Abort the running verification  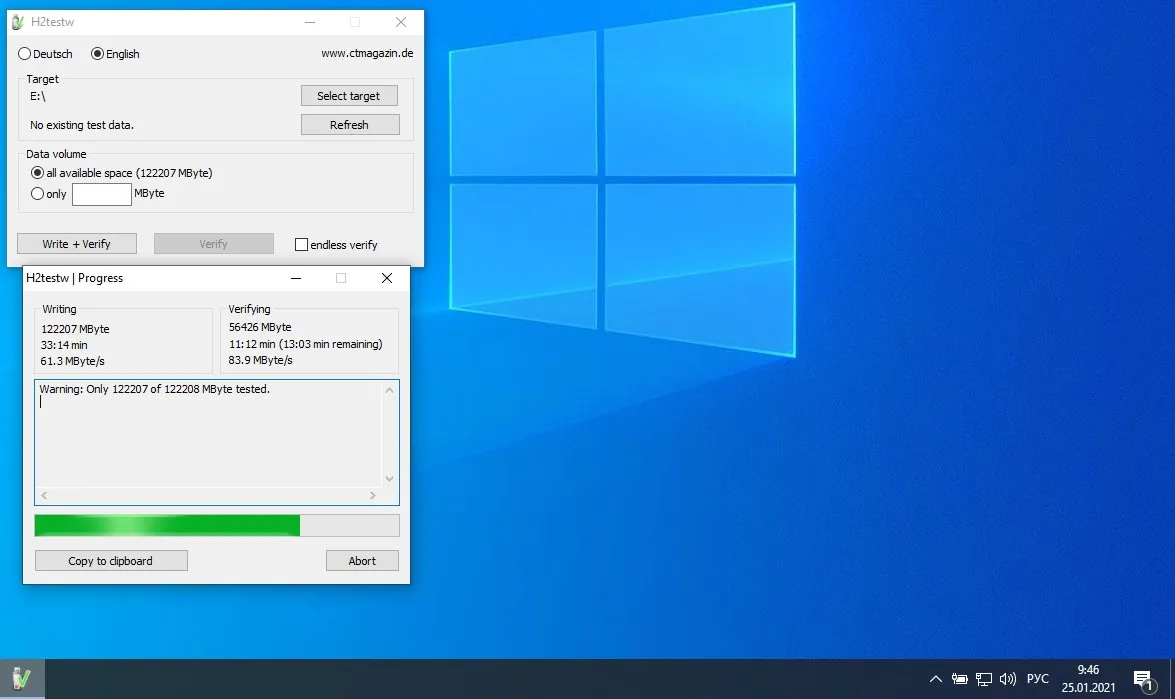(362, 560)
